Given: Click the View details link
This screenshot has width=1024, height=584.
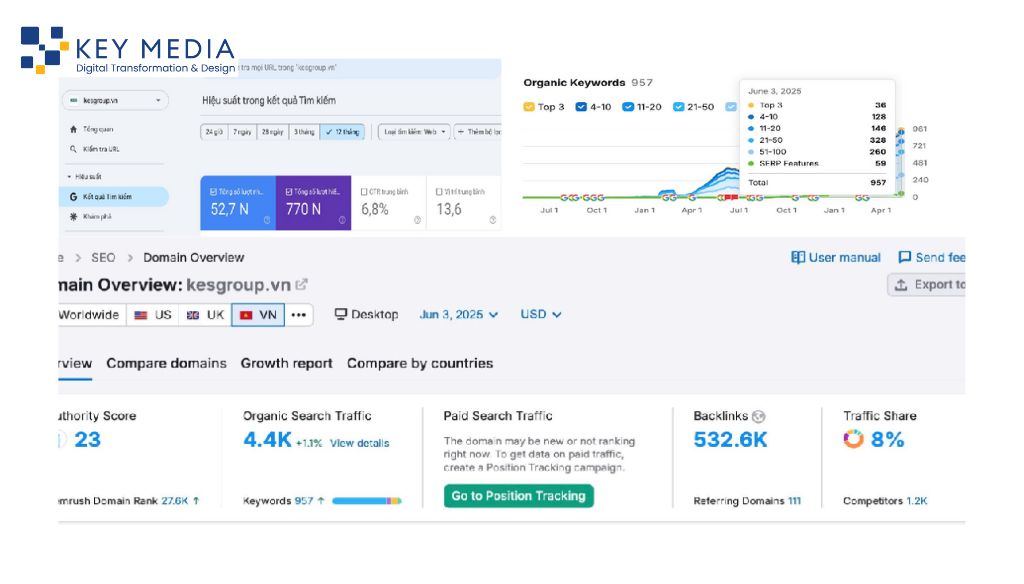Looking at the screenshot, I should [x=359, y=443].
